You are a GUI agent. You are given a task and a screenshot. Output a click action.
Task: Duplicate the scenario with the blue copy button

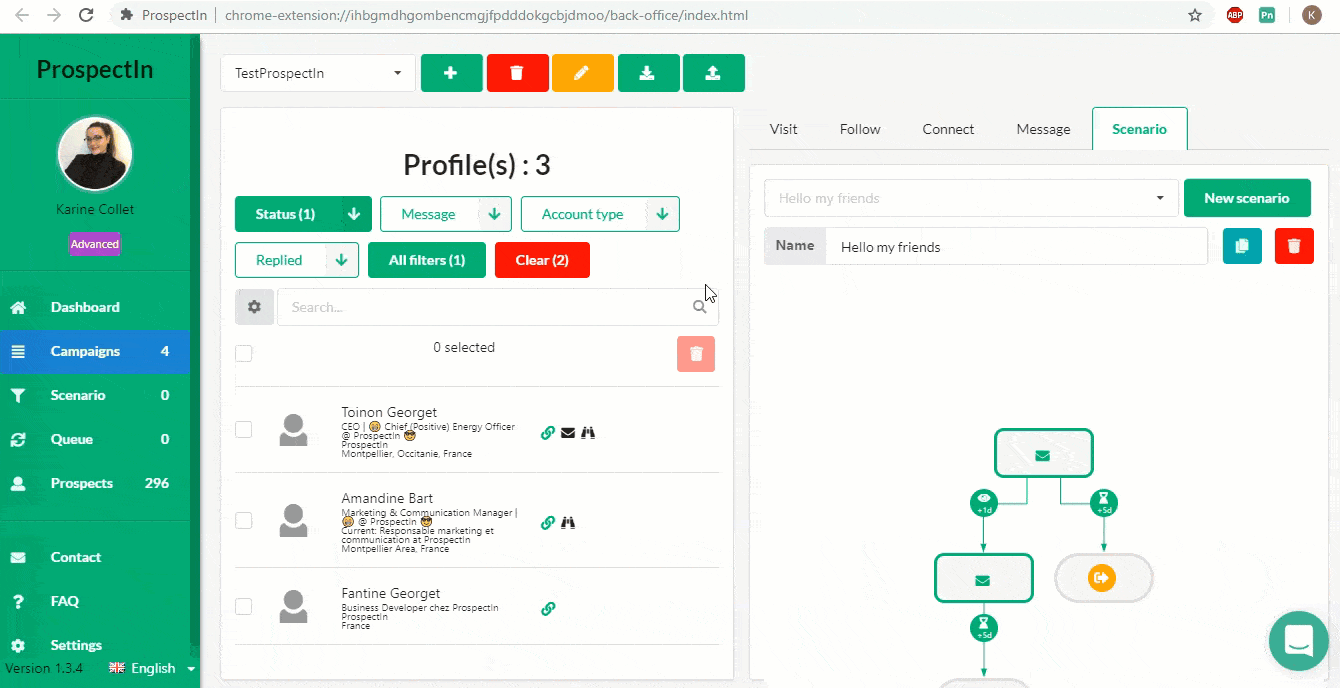[1242, 246]
